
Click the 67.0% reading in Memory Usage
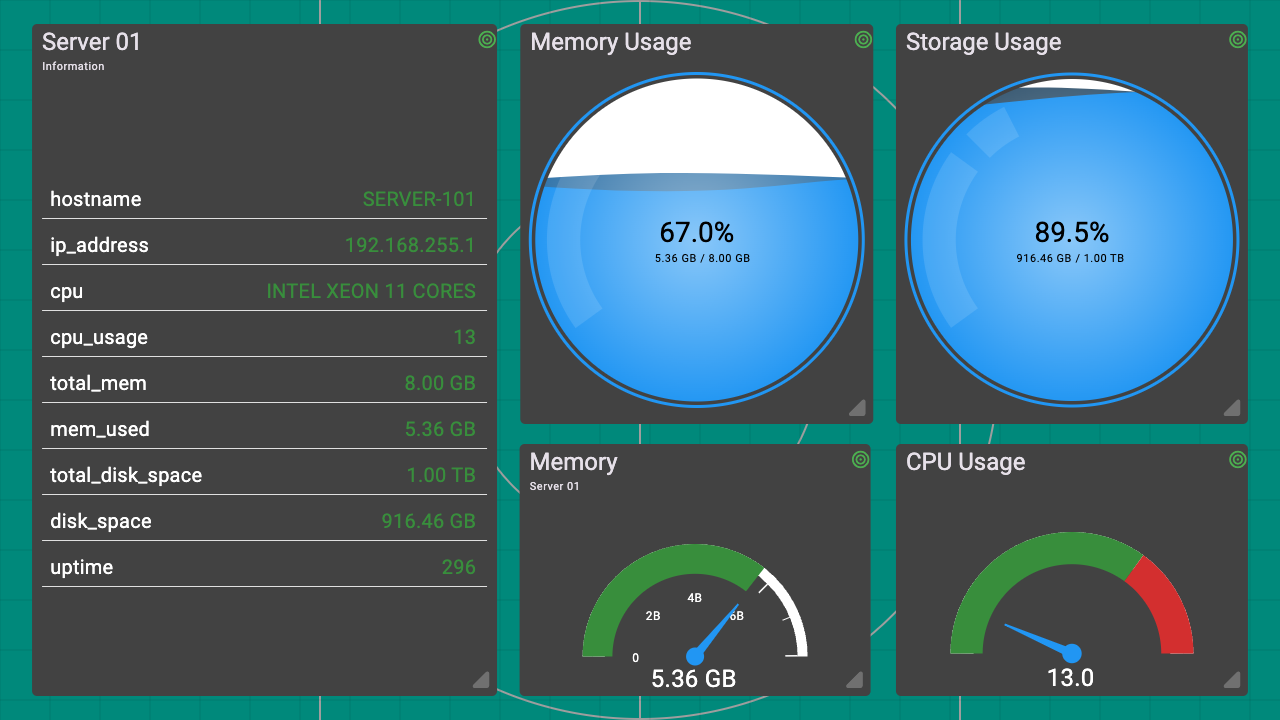(696, 233)
